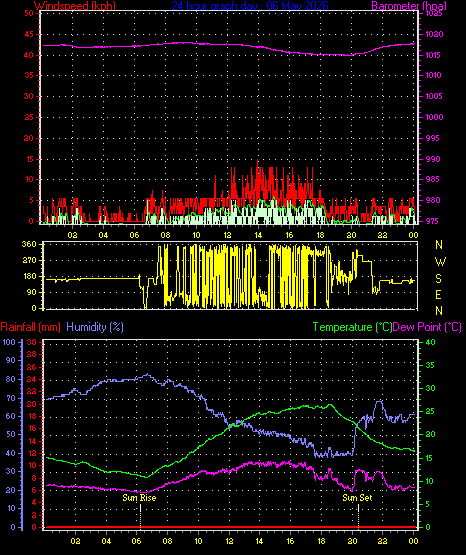The height and width of the screenshot is (555, 466).
Task: Click the Sun Set label
Action: [x=357, y=498]
